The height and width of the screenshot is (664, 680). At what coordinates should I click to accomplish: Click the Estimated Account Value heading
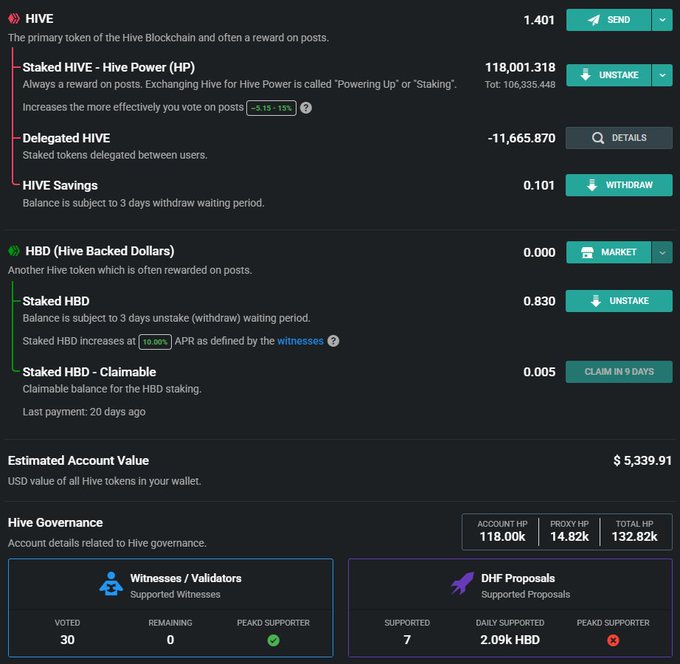click(x=78, y=461)
